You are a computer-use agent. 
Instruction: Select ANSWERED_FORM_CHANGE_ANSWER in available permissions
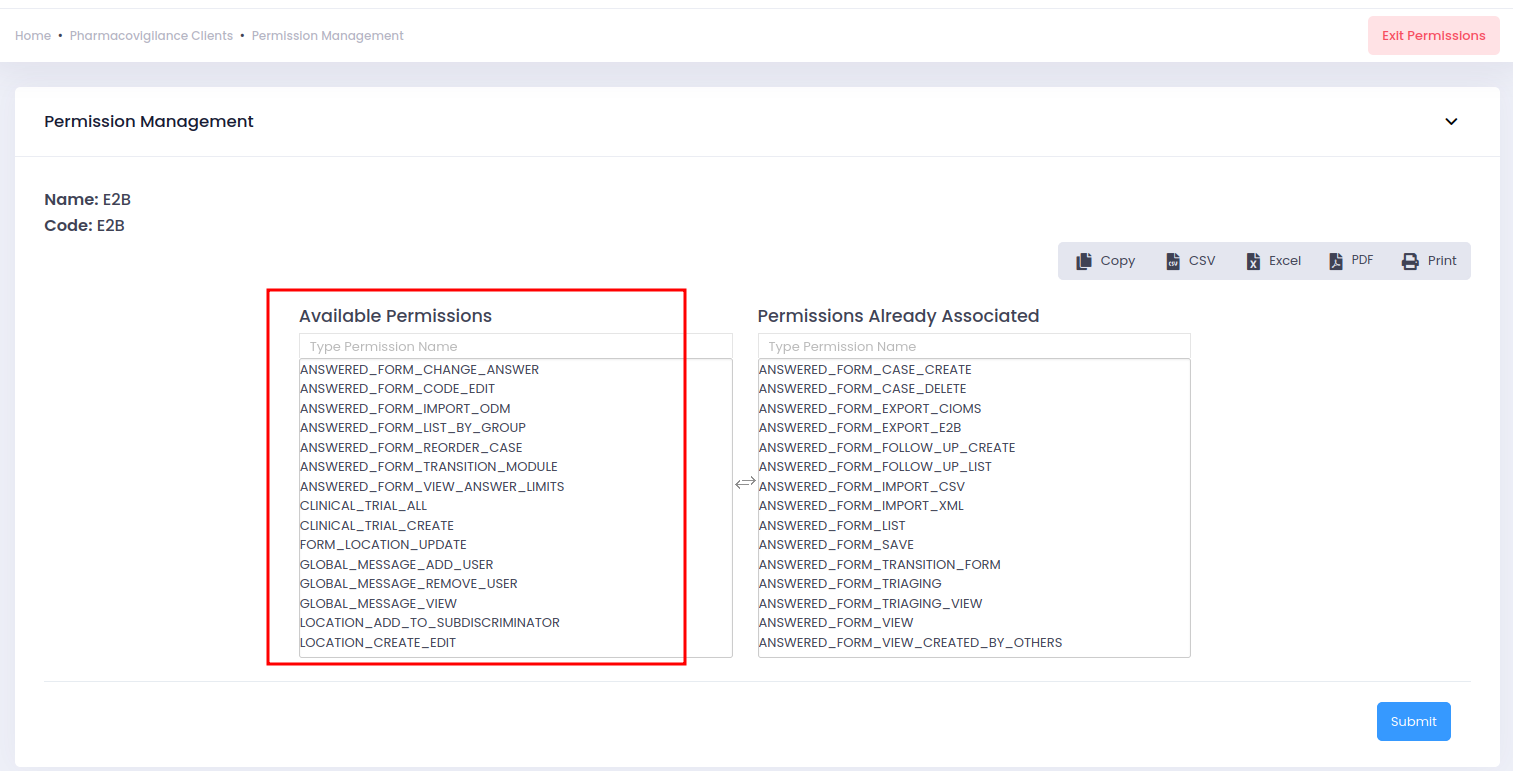coord(419,370)
